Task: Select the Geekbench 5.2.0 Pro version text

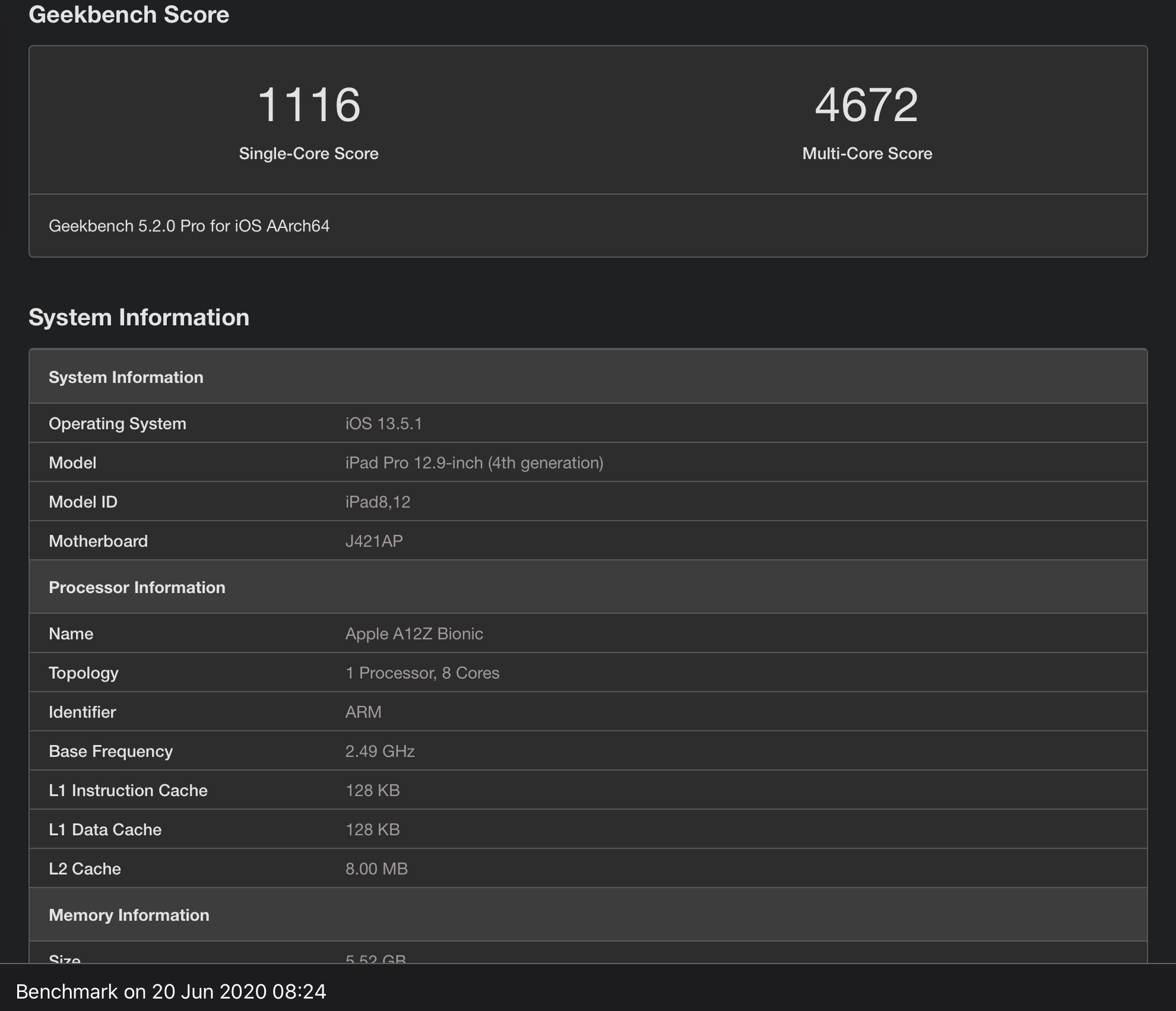Action: click(x=189, y=226)
